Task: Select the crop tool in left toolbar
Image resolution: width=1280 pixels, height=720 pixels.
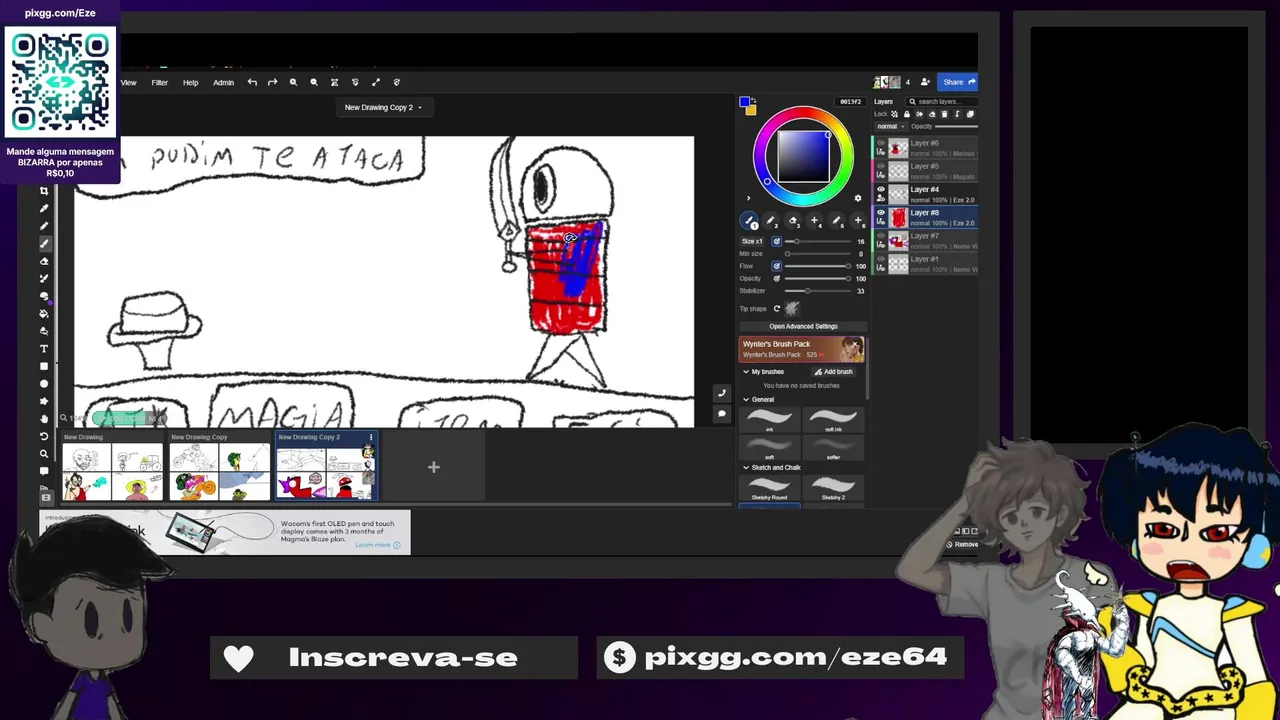Action: point(44,191)
